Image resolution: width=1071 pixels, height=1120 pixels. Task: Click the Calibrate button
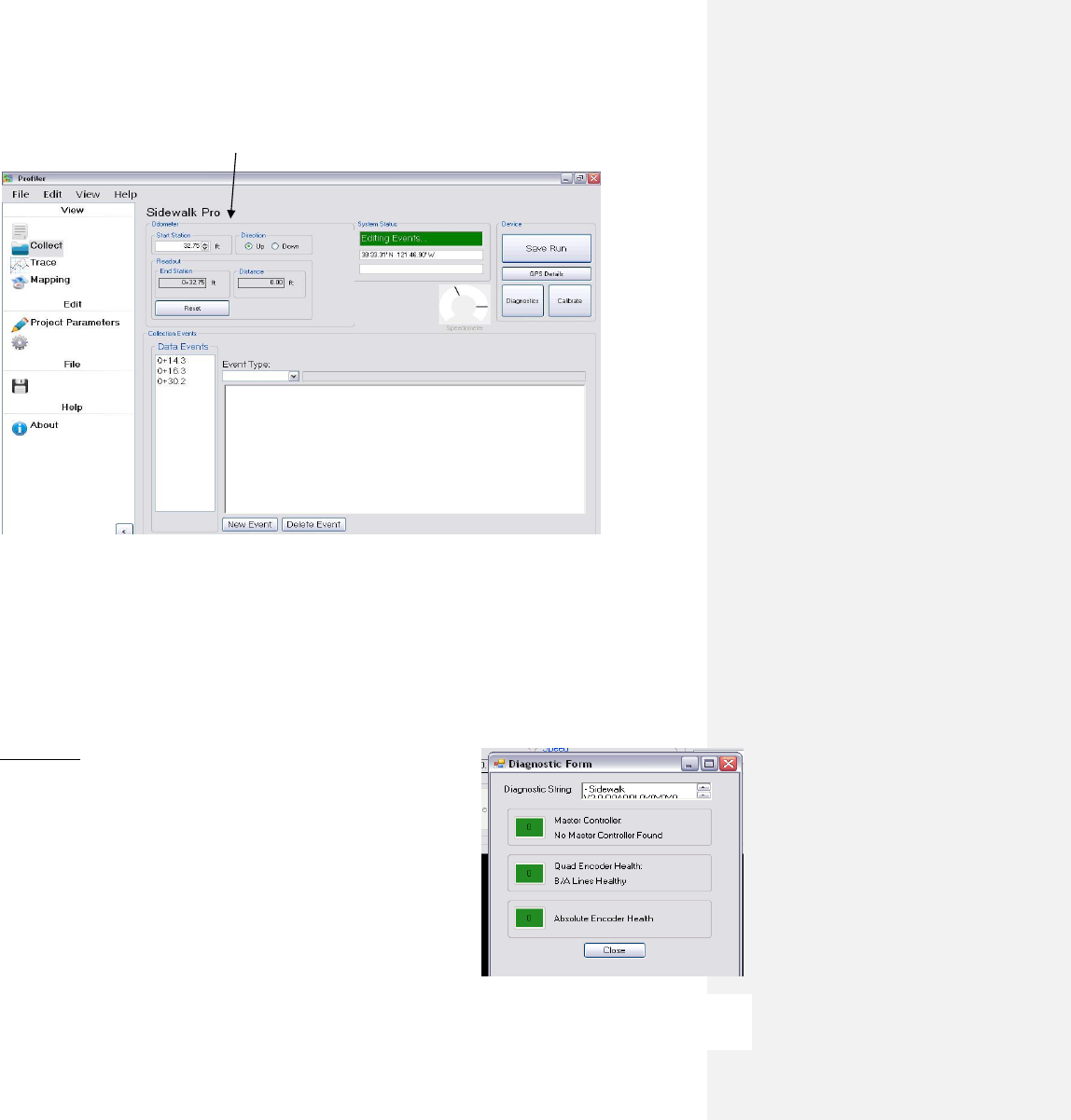[570, 301]
